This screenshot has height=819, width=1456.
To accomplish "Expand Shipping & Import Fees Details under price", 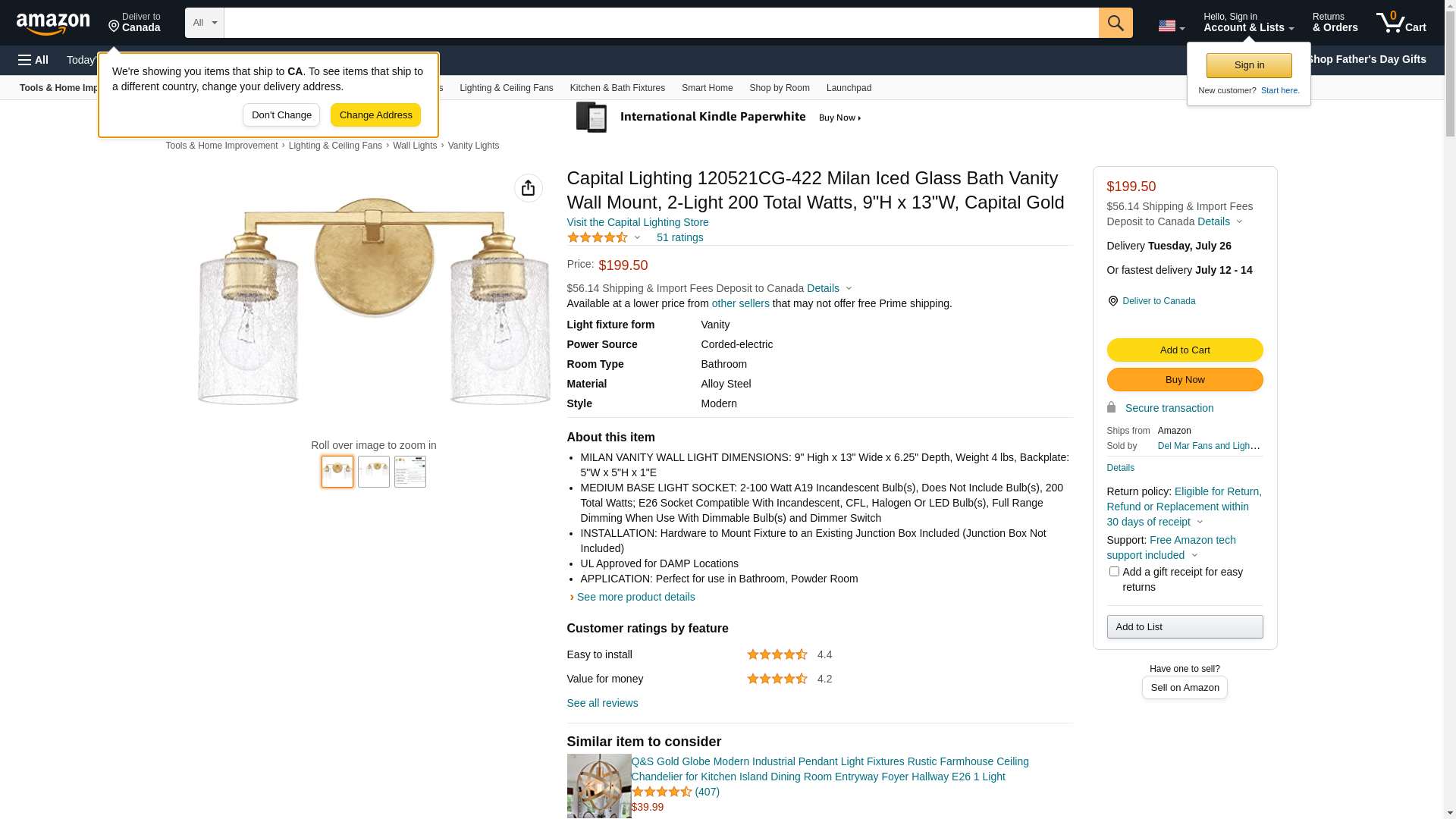I will point(829,288).
